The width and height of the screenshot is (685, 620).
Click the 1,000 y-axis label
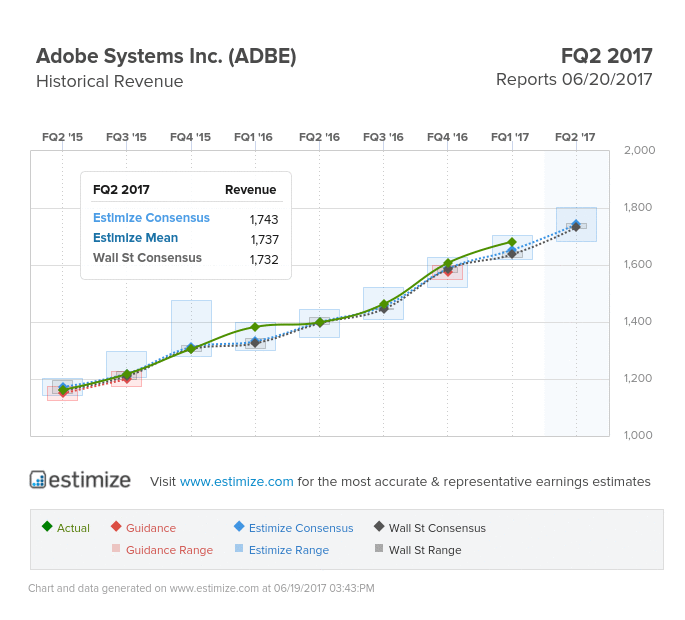pyautogui.click(x=638, y=435)
